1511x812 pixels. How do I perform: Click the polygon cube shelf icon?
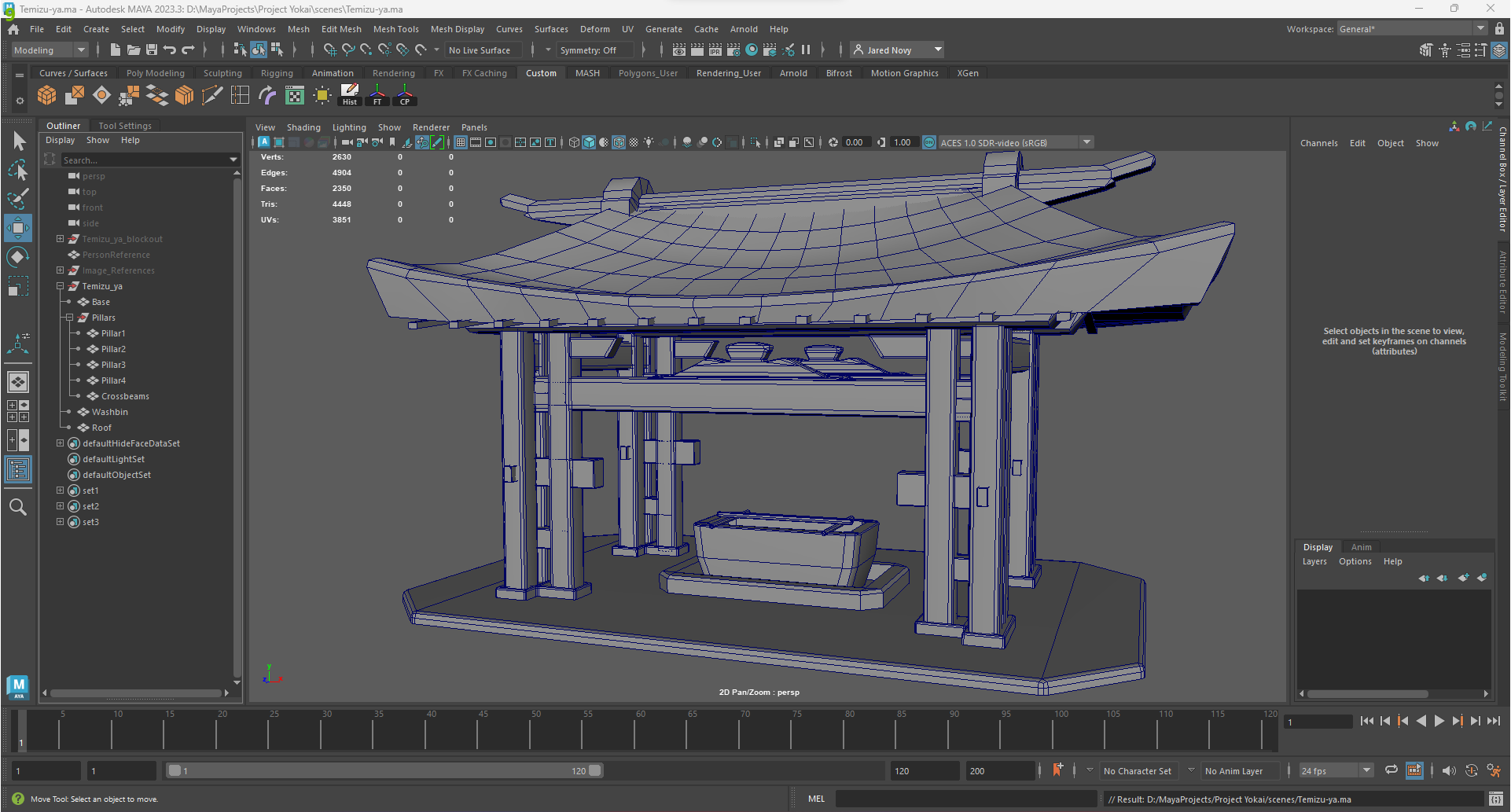[47, 96]
